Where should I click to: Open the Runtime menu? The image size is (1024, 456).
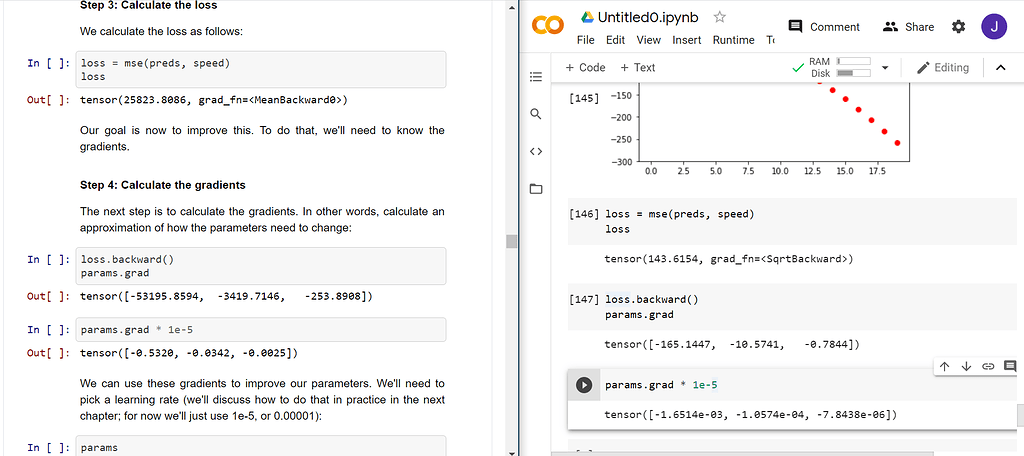733,40
